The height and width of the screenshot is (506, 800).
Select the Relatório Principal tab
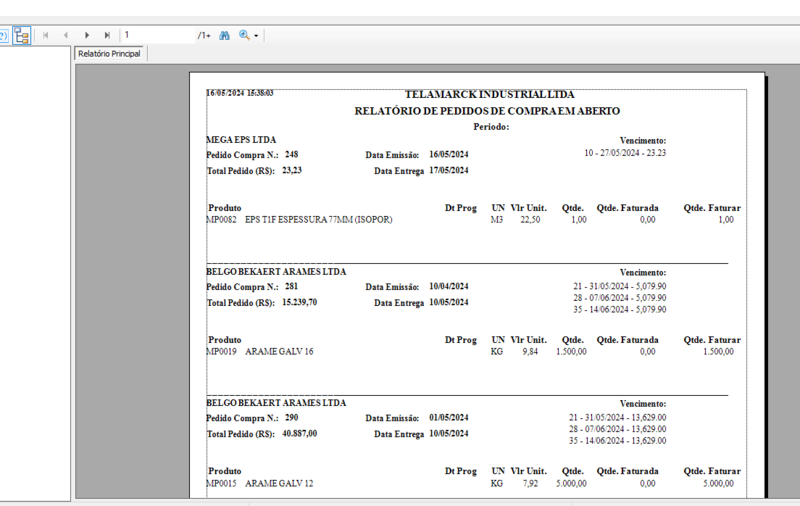click(x=109, y=54)
